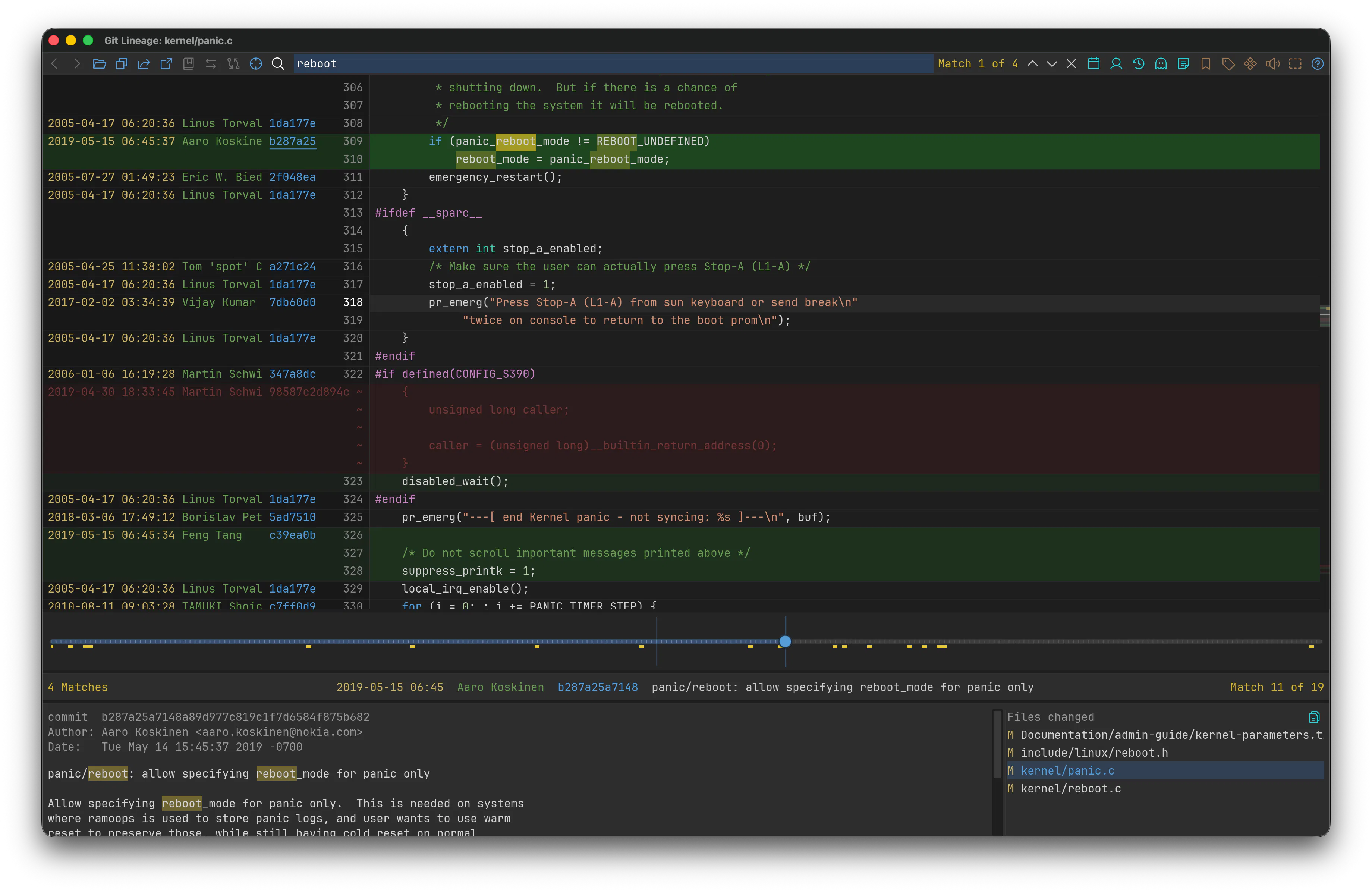Open commit hash b287a25 link on line 309

292,141
